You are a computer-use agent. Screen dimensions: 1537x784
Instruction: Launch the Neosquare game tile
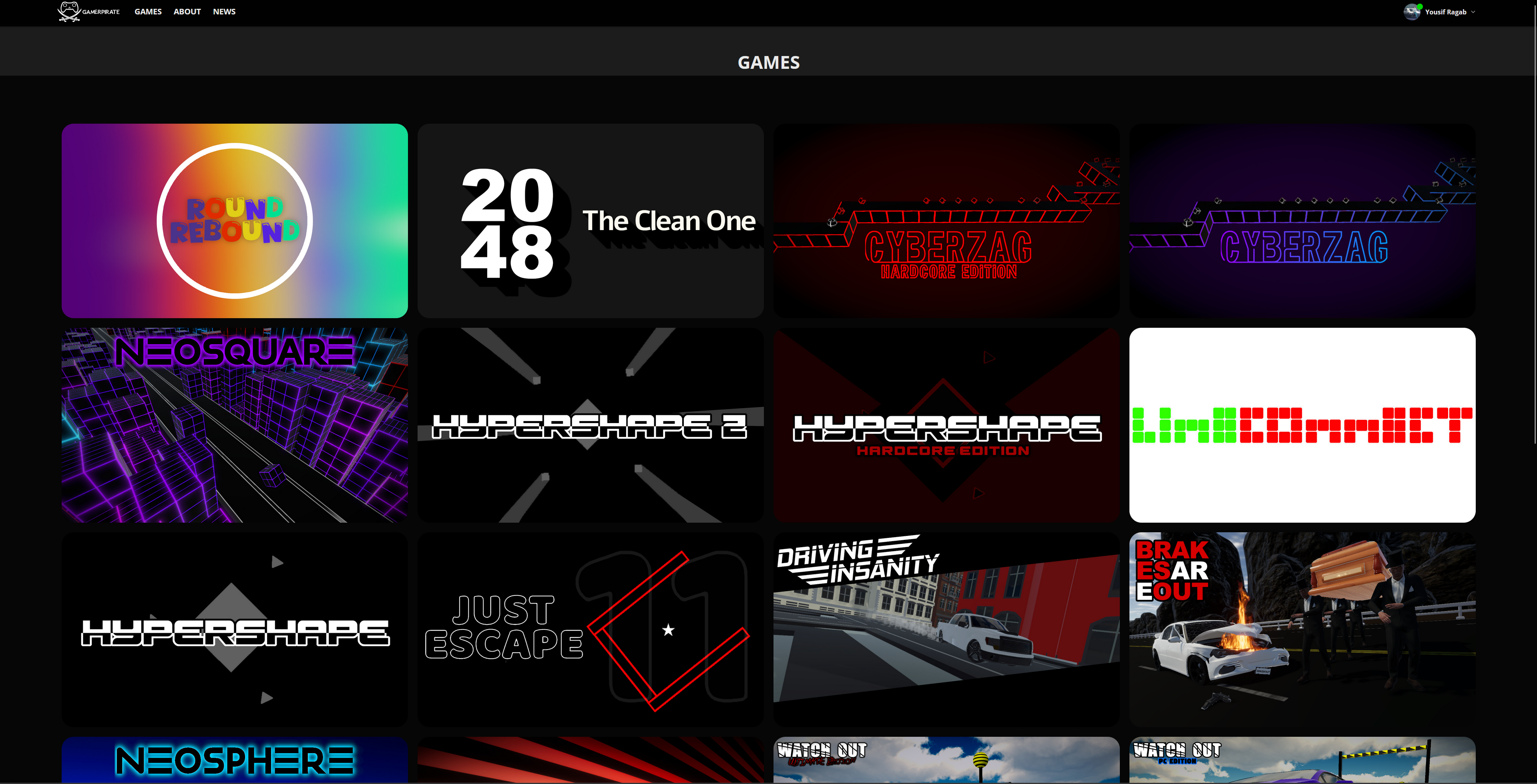pos(235,425)
